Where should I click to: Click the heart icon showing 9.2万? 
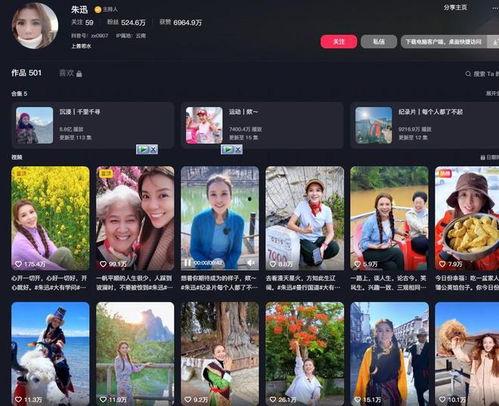[x=188, y=399]
